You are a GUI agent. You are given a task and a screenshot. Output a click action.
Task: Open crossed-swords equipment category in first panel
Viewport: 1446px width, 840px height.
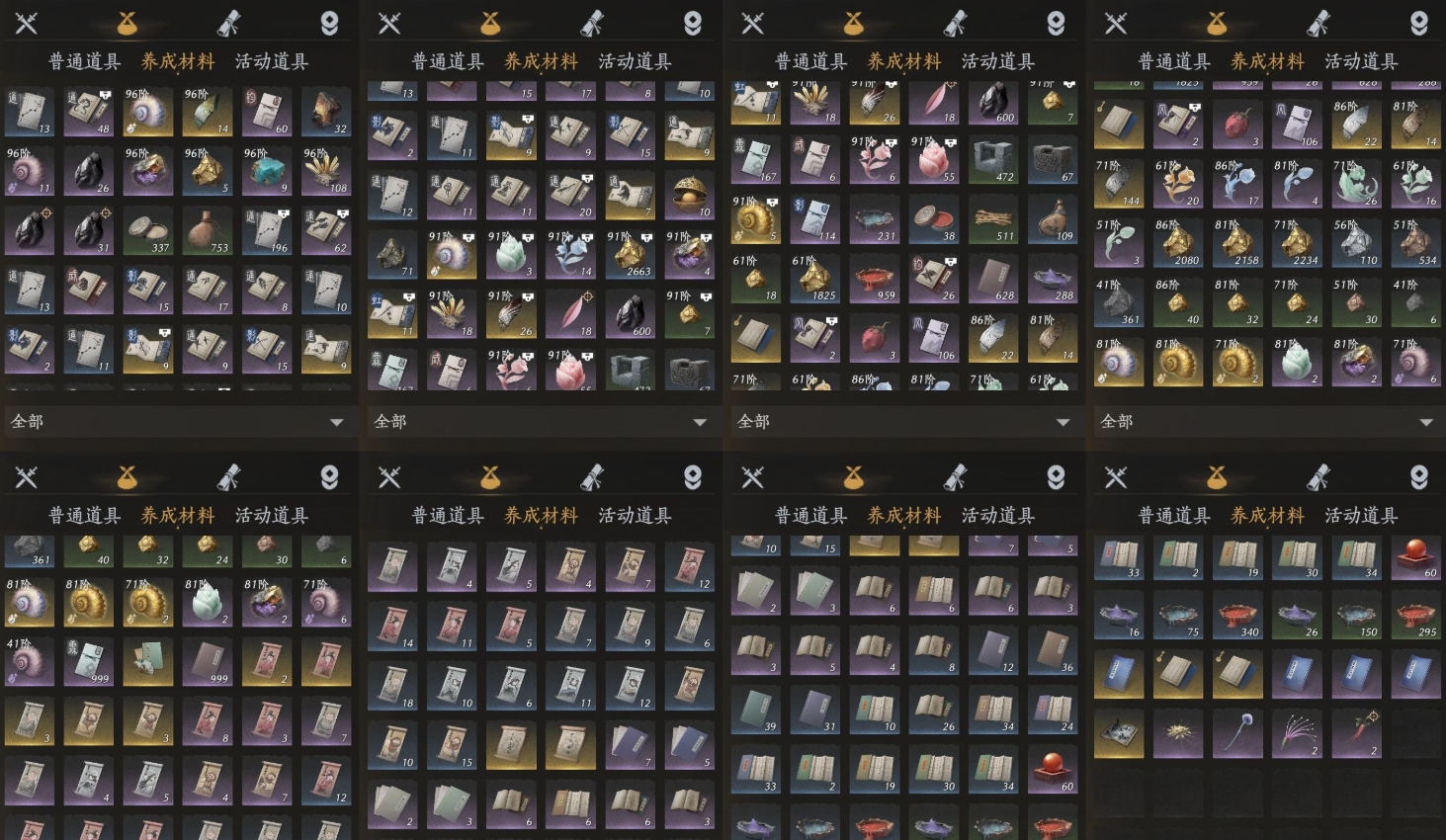point(27,23)
